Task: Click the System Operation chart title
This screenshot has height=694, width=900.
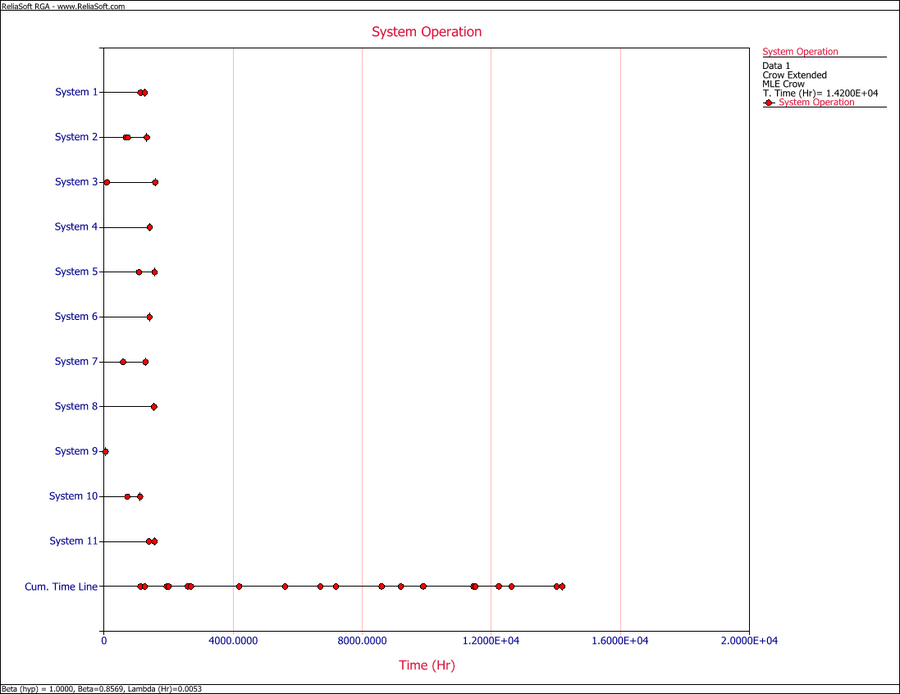Action: pyautogui.click(x=427, y=32)
